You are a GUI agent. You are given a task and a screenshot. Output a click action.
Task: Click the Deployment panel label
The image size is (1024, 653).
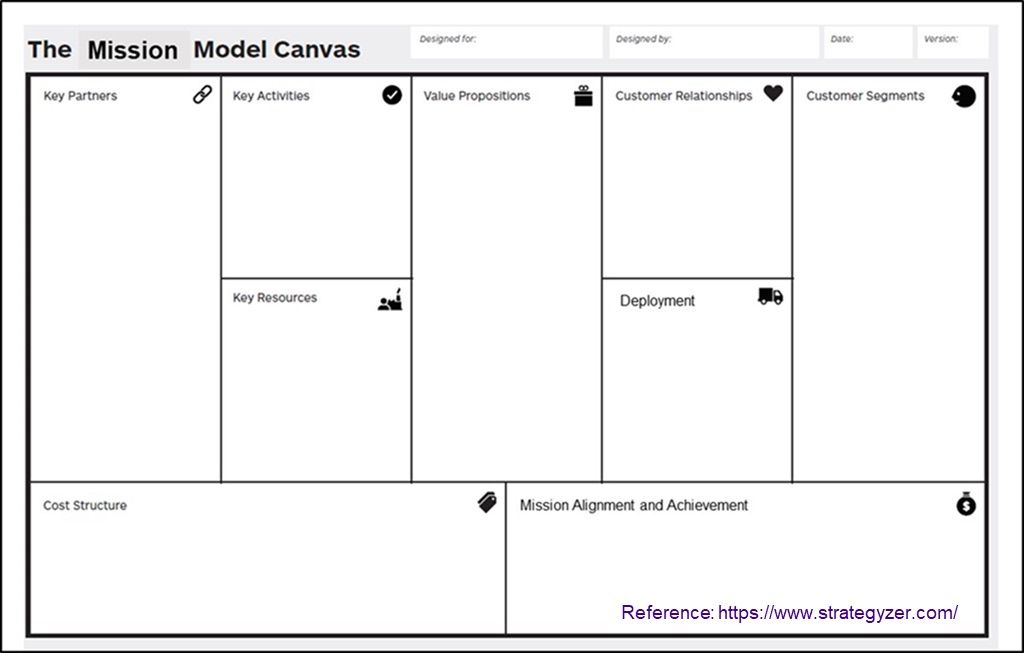[658, 300]
